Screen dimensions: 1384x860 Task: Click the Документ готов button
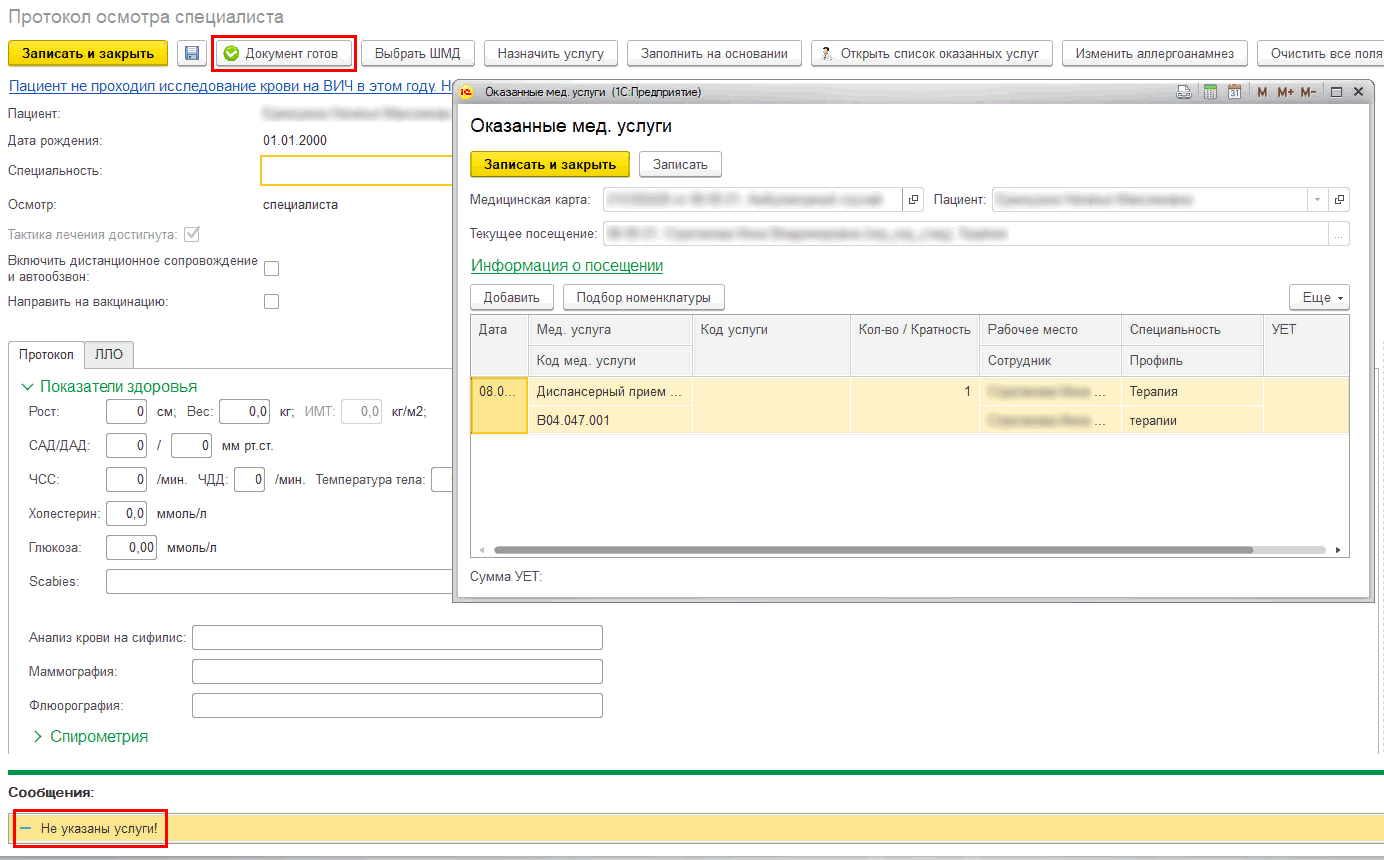coord(286,53)
